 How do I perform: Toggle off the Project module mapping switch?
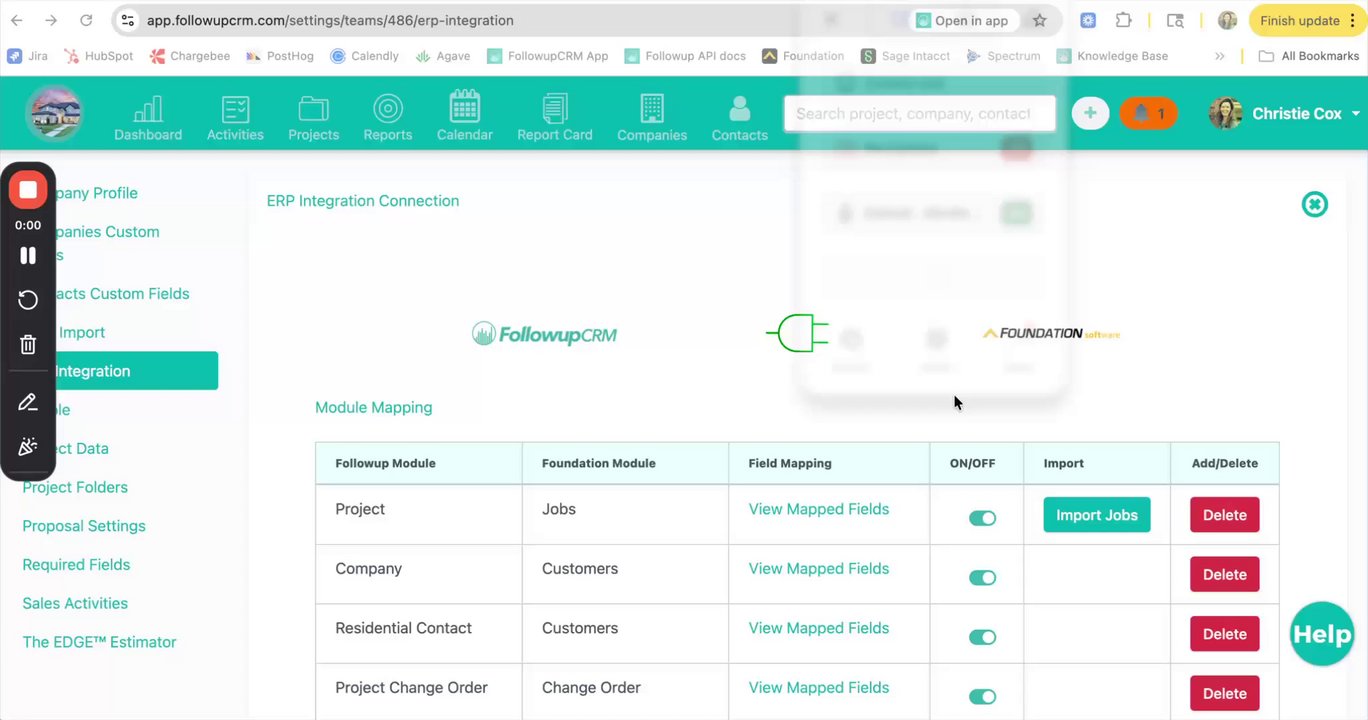[982, 518]
